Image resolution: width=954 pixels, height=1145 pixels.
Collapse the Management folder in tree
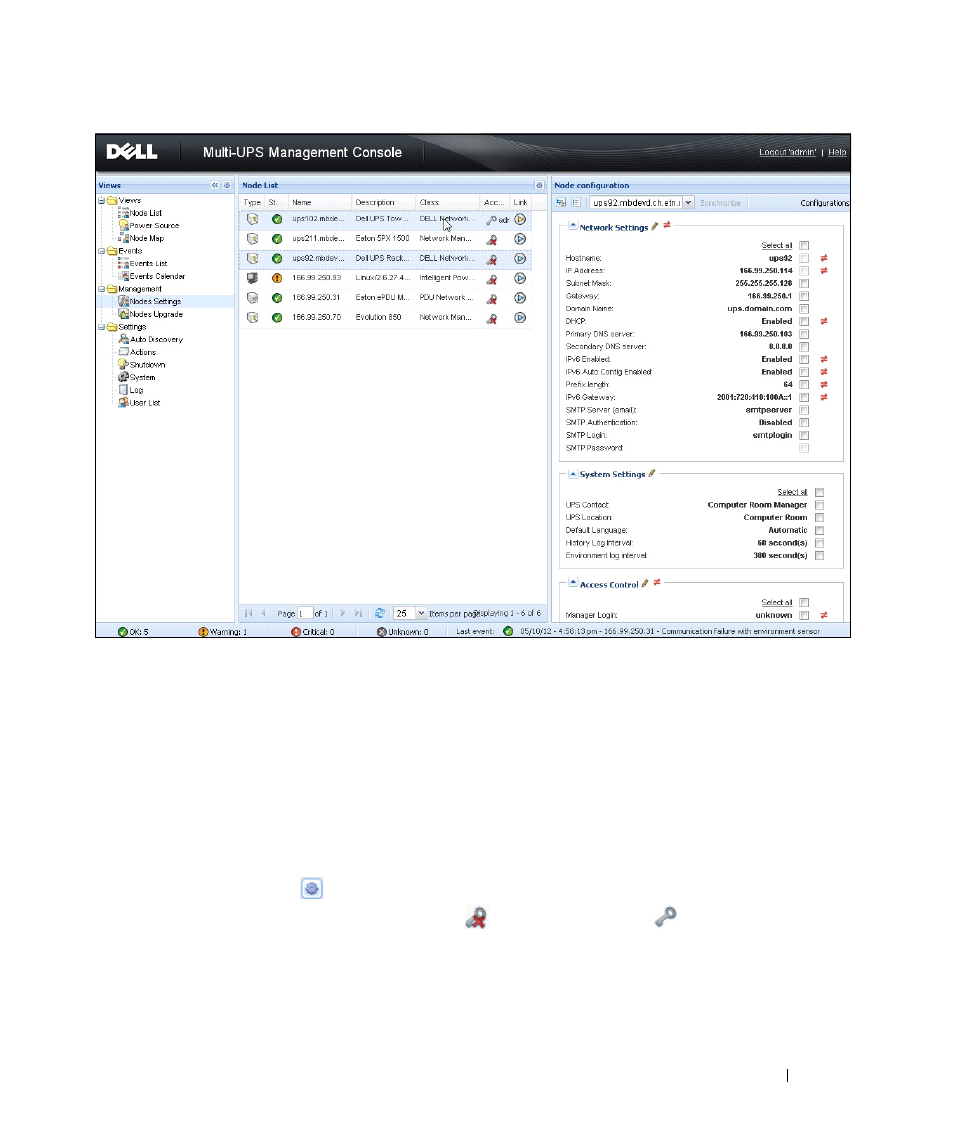click(102, 288)
